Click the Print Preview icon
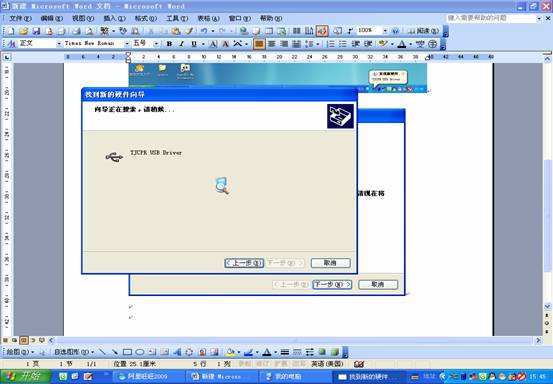 point(89,31)
